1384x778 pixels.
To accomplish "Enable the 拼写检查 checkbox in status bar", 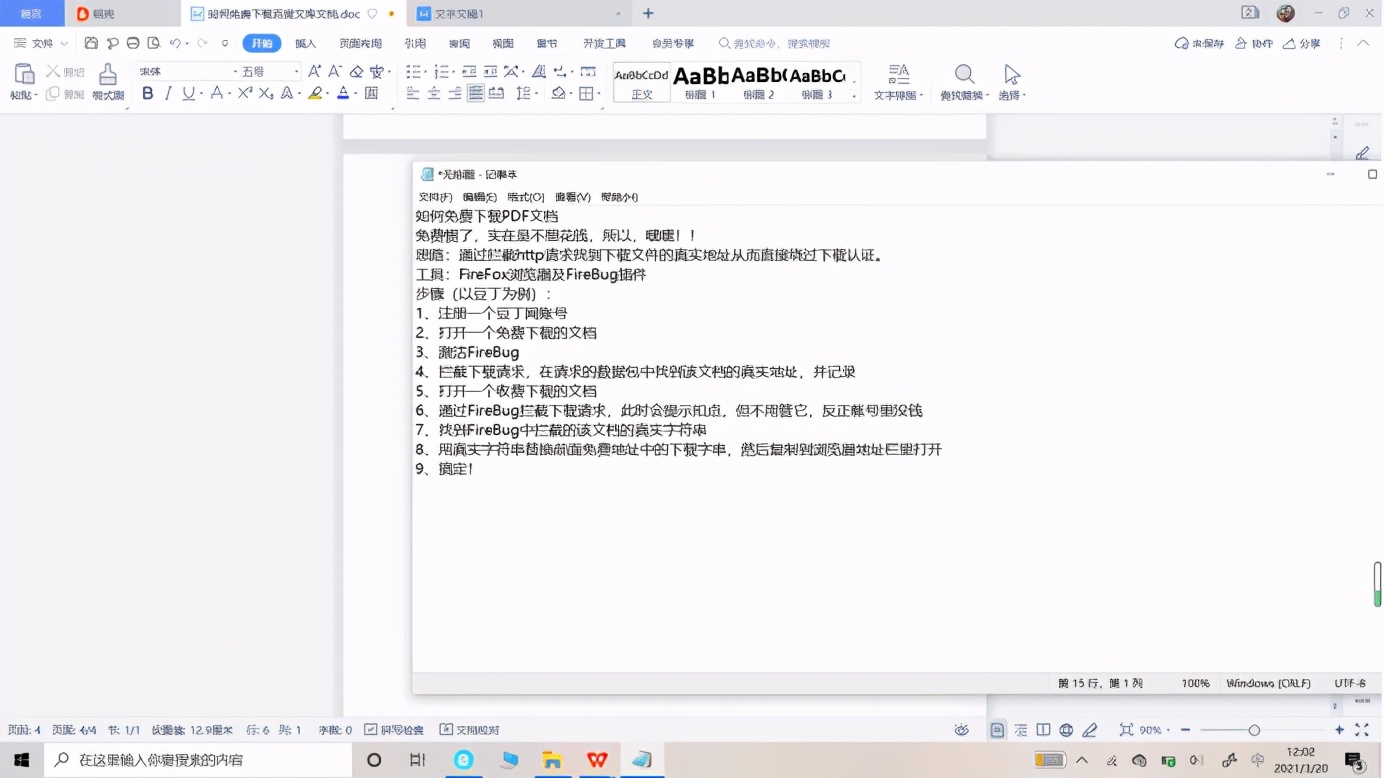I will (399, 729).
